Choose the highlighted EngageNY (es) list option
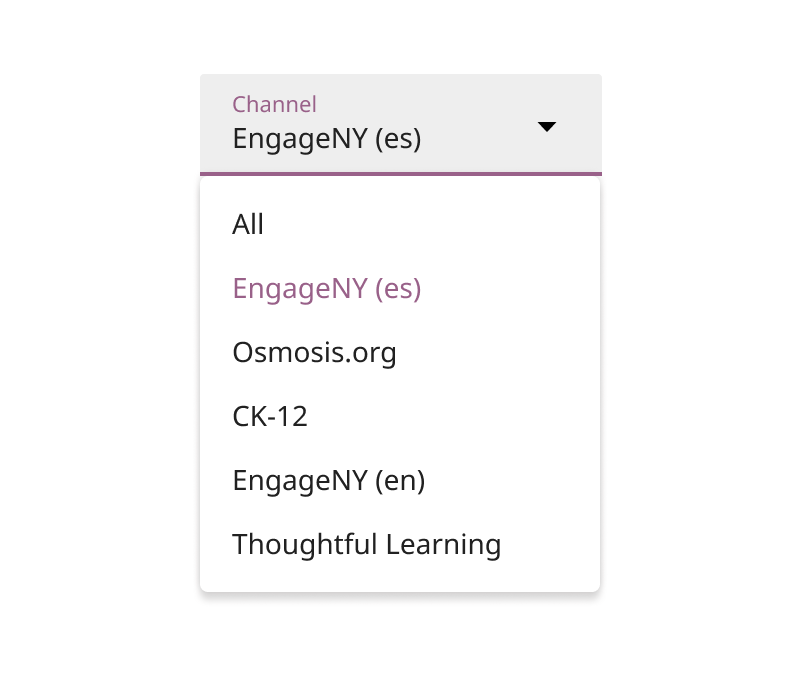The image size is (800, 674). 327,288
